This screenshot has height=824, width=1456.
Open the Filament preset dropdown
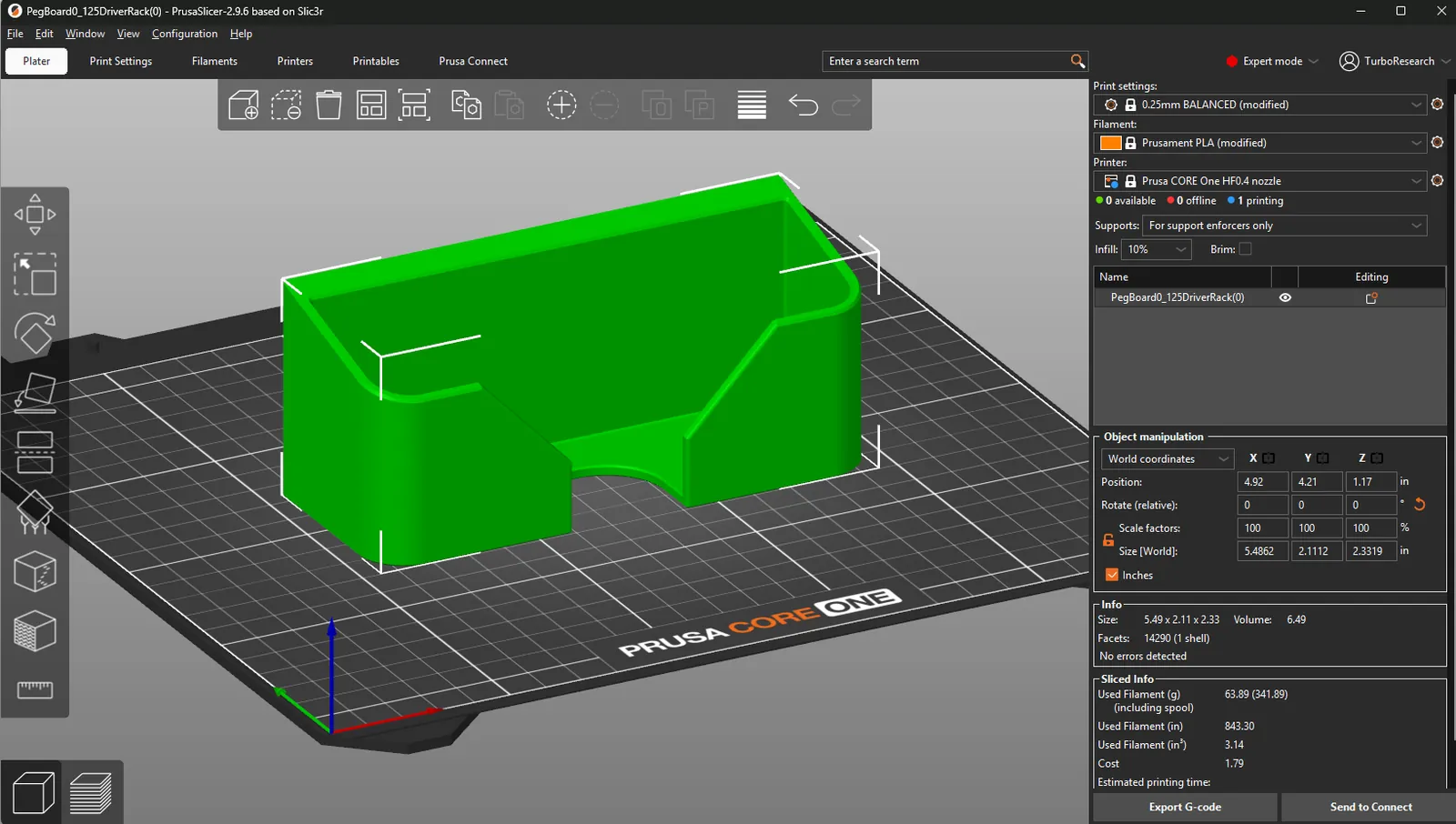1262,143
